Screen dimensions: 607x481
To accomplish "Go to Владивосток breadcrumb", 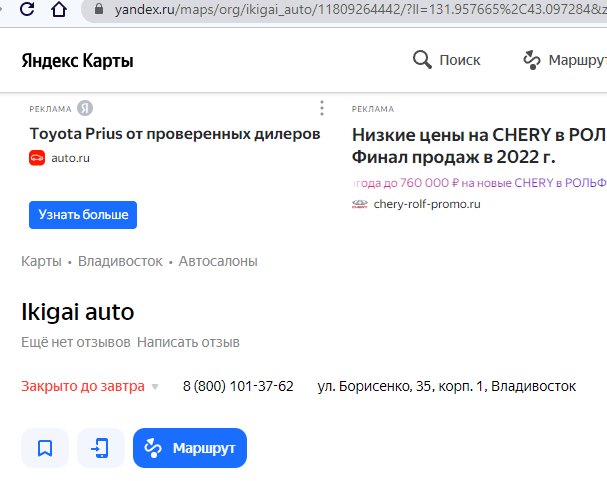I will (x=120, y=262).
